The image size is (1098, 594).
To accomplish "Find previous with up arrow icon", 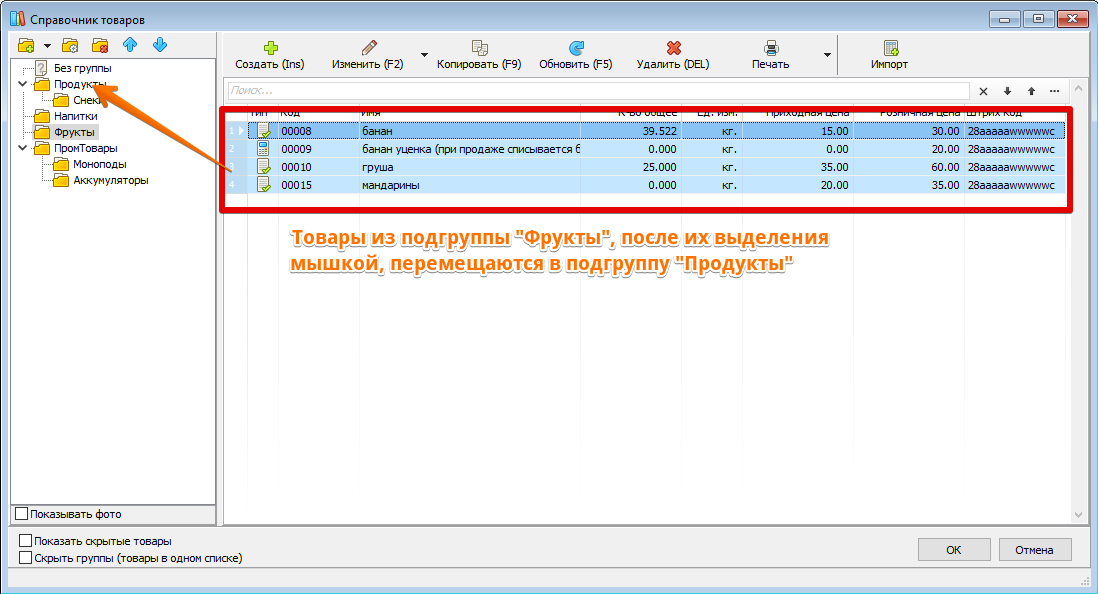I will pos(1031,91).
